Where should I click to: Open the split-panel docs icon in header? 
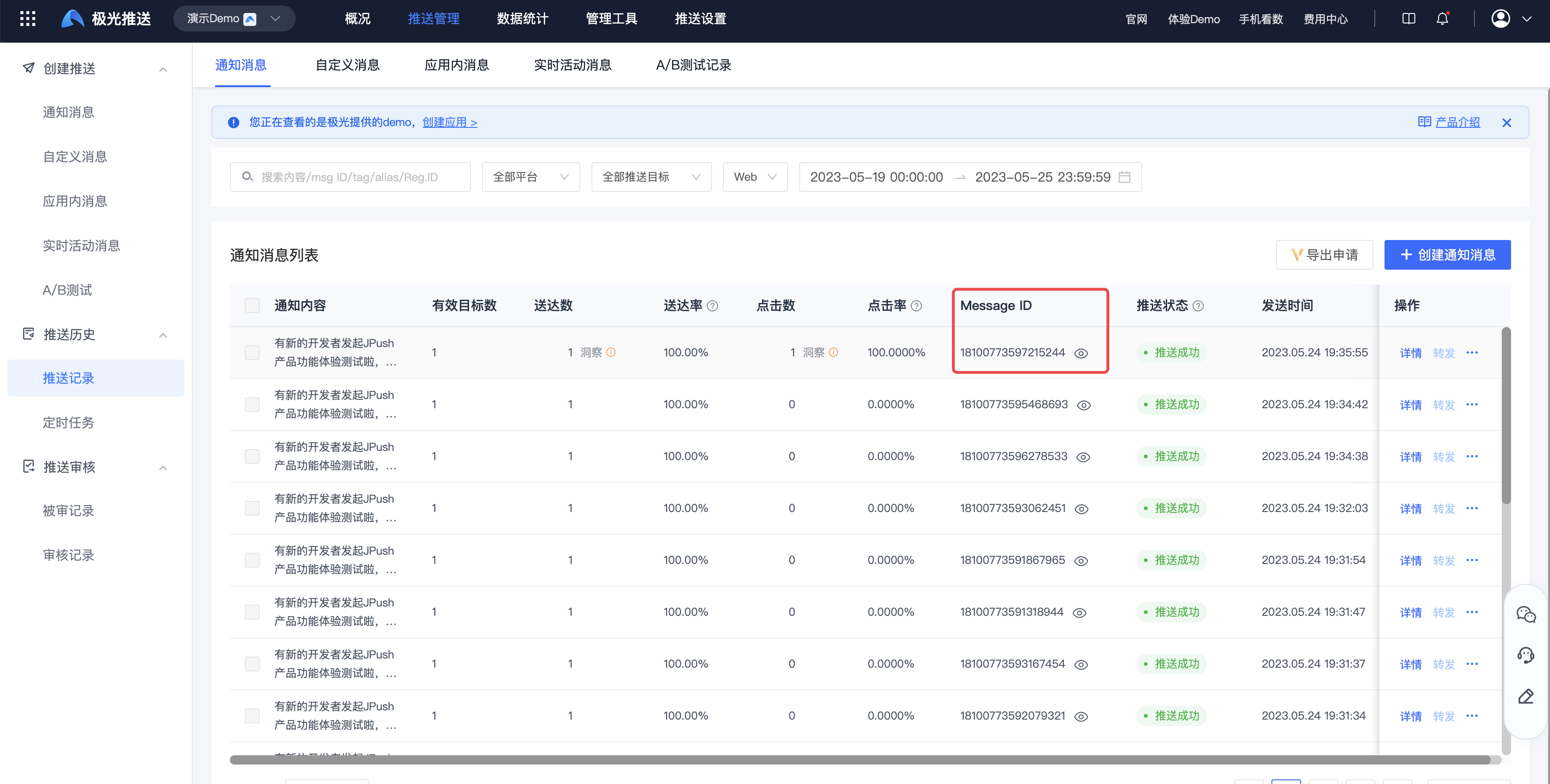pos(1409,19)
